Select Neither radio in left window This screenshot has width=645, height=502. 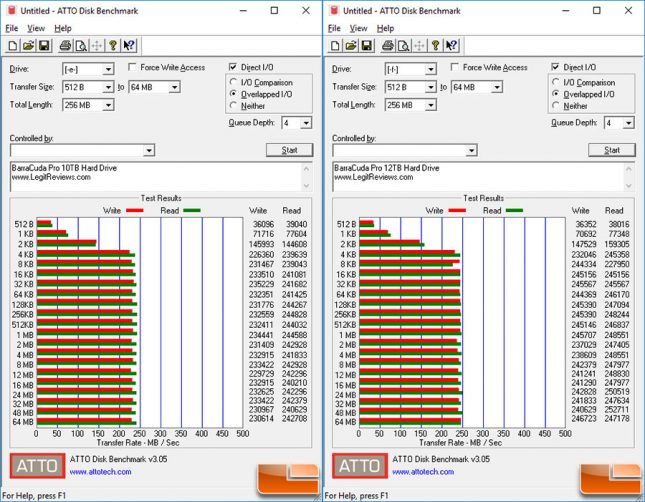(233, 105)
